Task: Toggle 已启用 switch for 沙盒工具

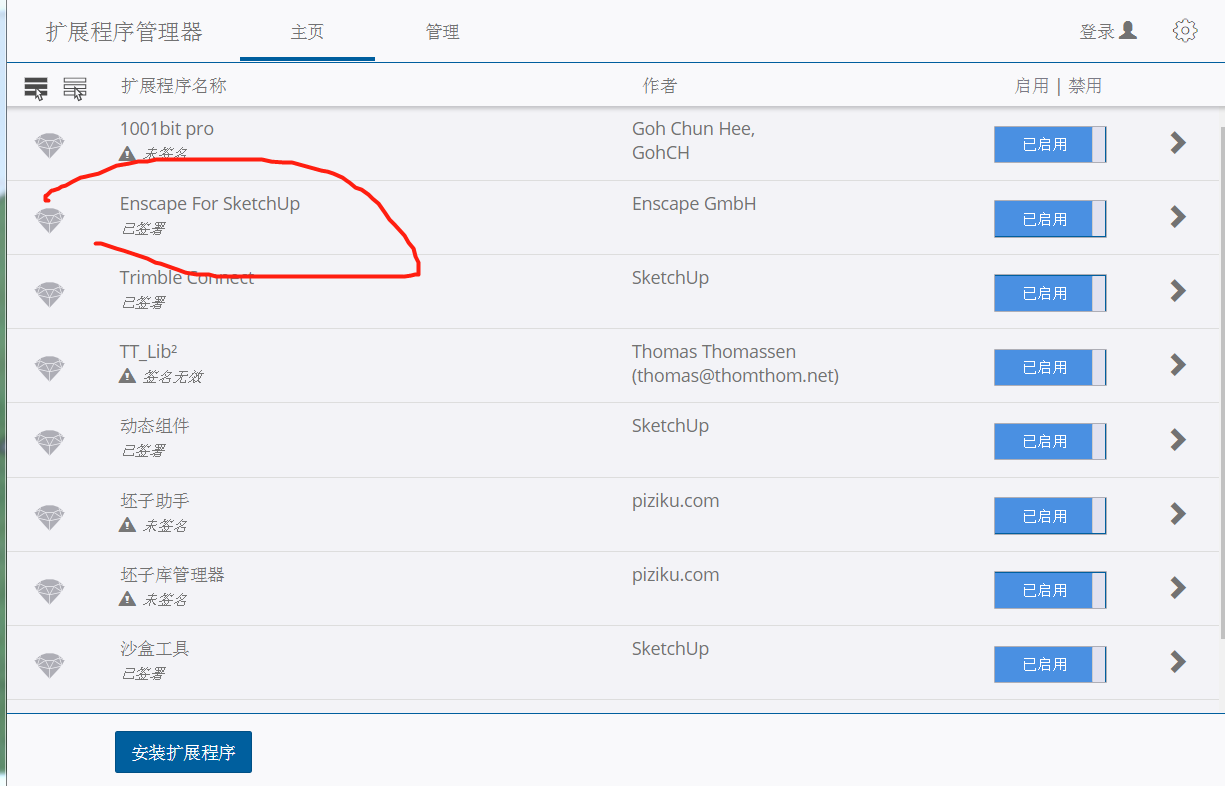Action: pyautogui.click(x=1050, y=664)
